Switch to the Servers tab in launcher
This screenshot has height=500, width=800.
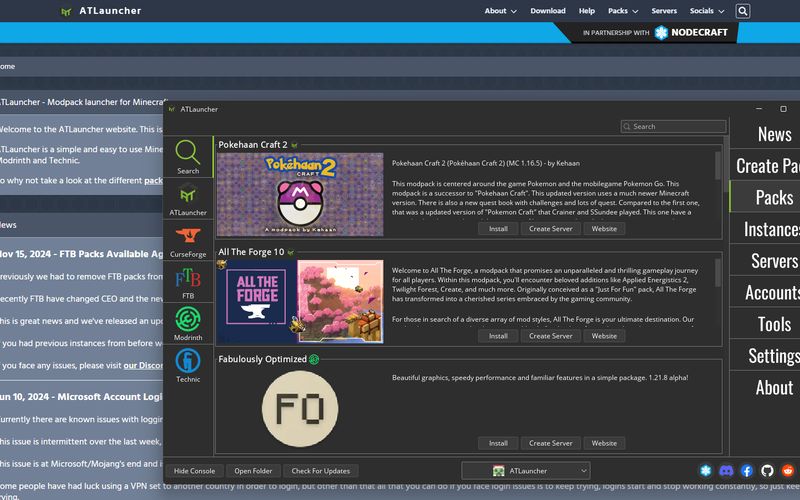click(765, 261)
